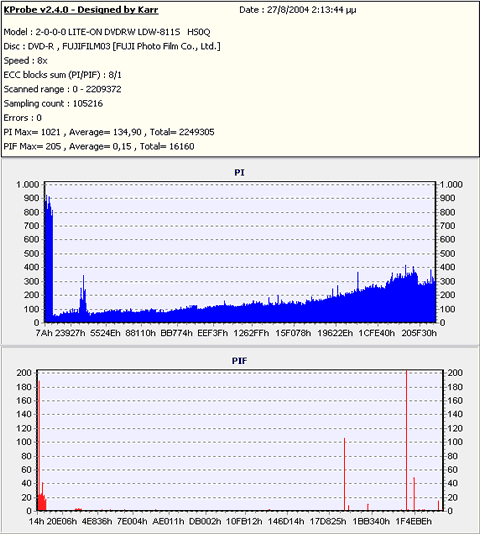The height and width of the screenshot is (534, 480).
Task: Click the tall blue PI spike at chart start
Action: point(49,259)
